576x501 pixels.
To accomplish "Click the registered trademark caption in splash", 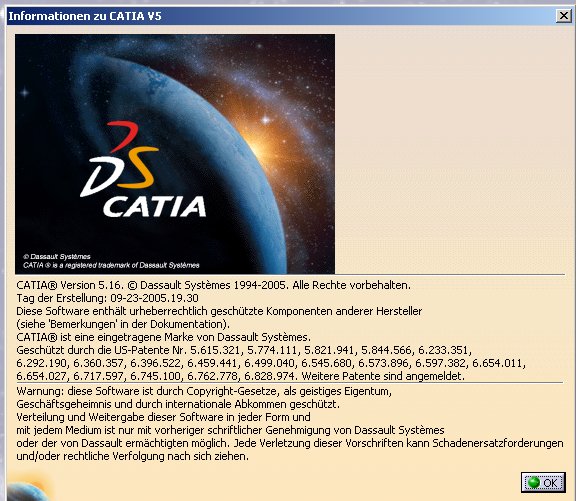I will (111, 265).
